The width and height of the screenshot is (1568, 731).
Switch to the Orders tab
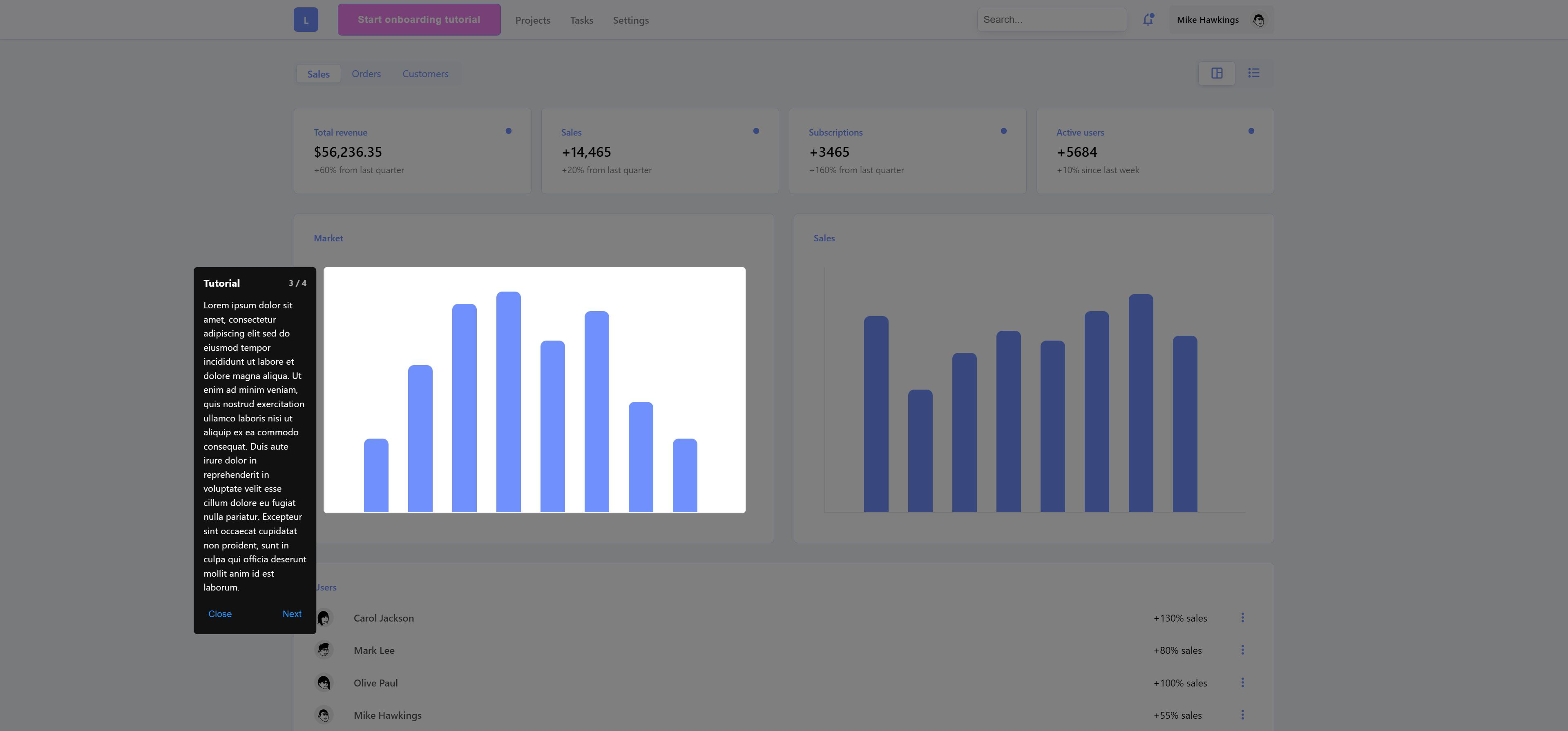coord(366,74)
